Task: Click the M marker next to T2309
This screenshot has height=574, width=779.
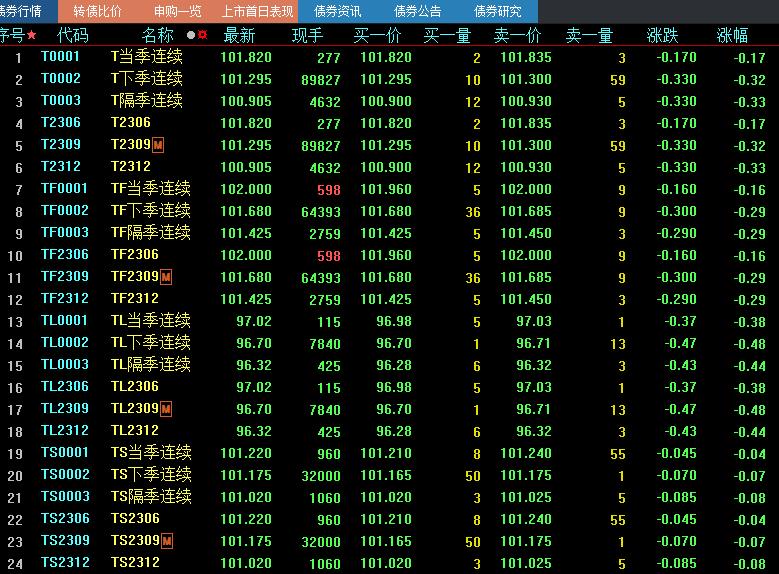Action: click(158, 145)
